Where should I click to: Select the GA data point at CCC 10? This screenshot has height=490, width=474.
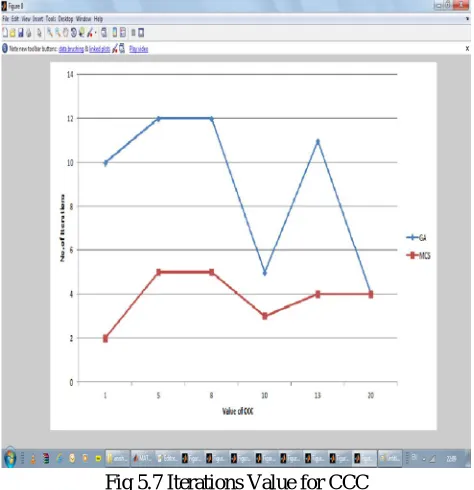tap(265, 273)
